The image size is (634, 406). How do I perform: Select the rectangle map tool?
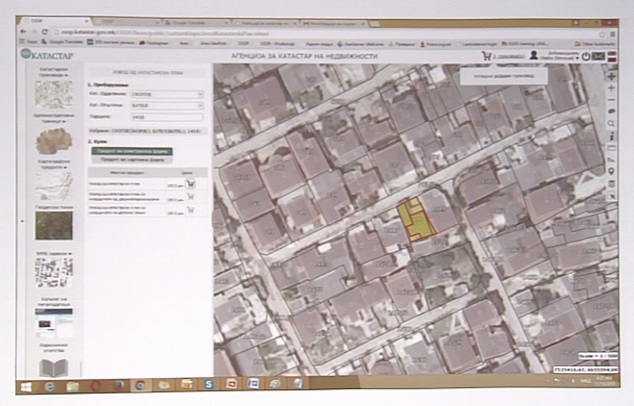(611, 148)
